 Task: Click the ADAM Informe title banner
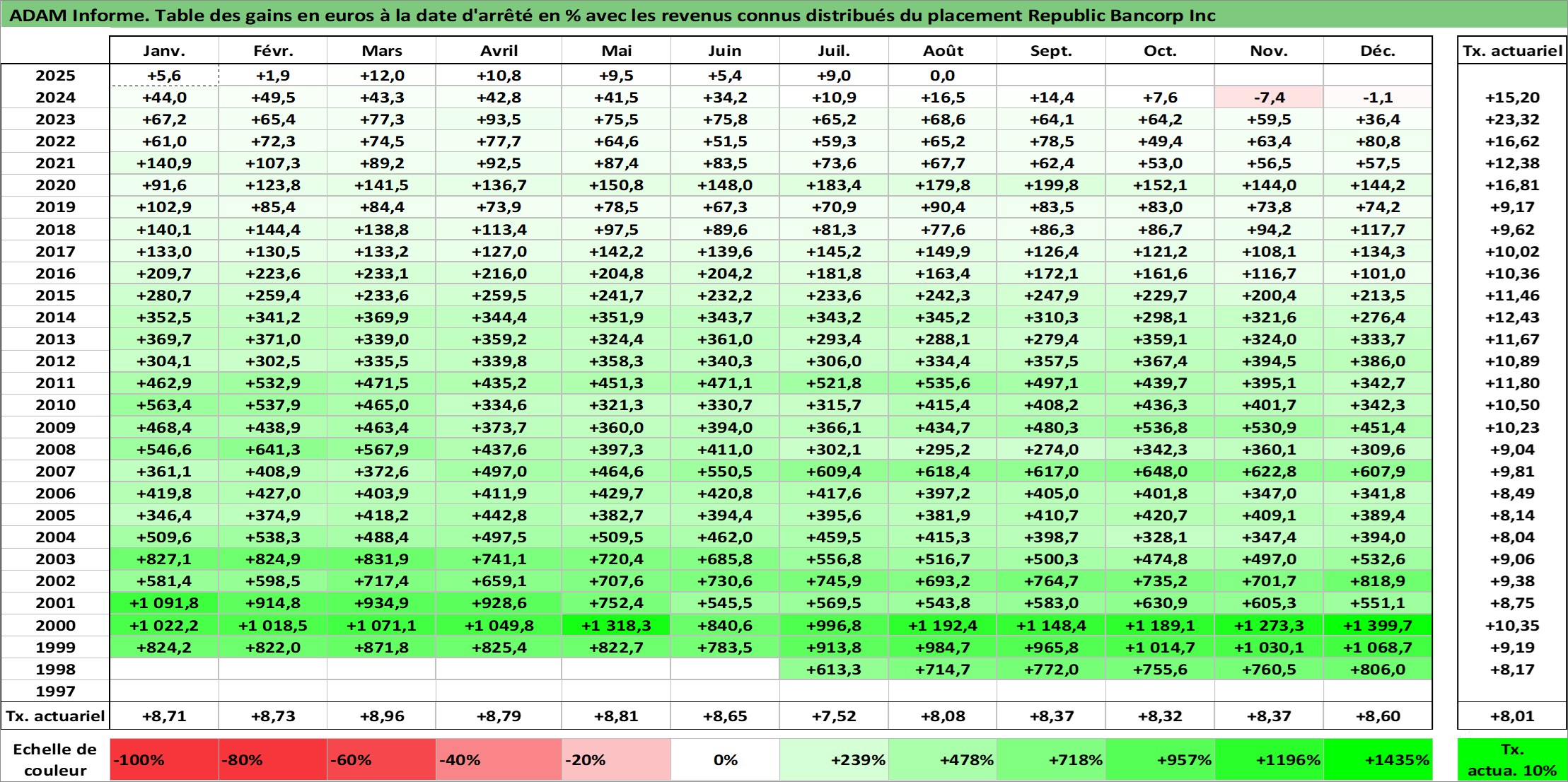click(784, 15)
